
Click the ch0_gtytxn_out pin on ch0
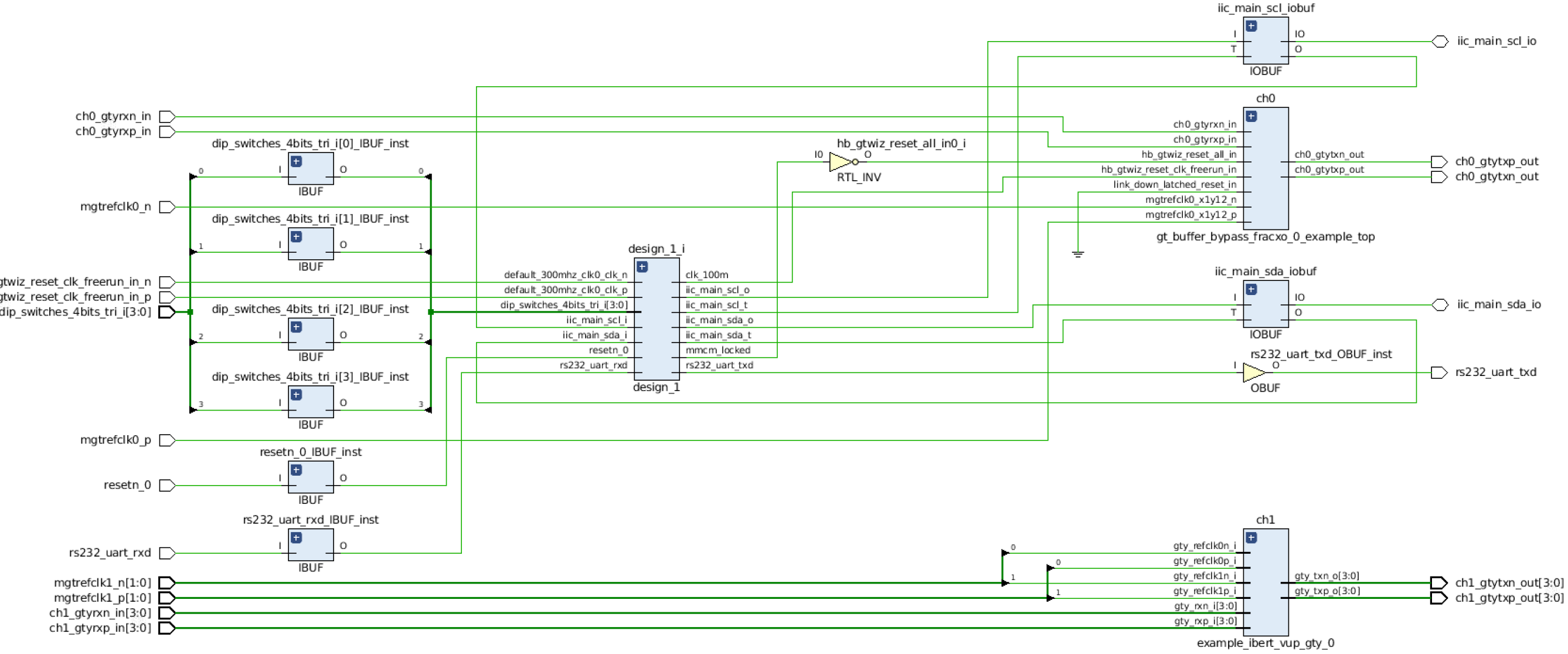(x=1329, y=155)
